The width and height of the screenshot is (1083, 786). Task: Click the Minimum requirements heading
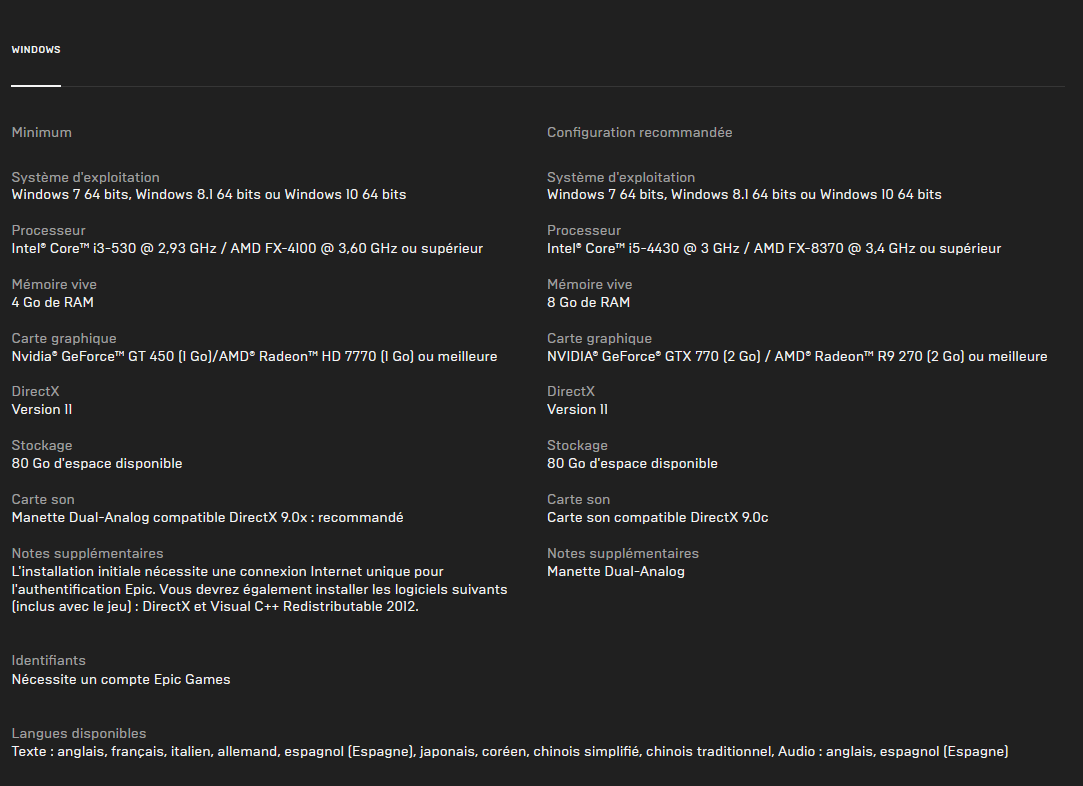41,133
